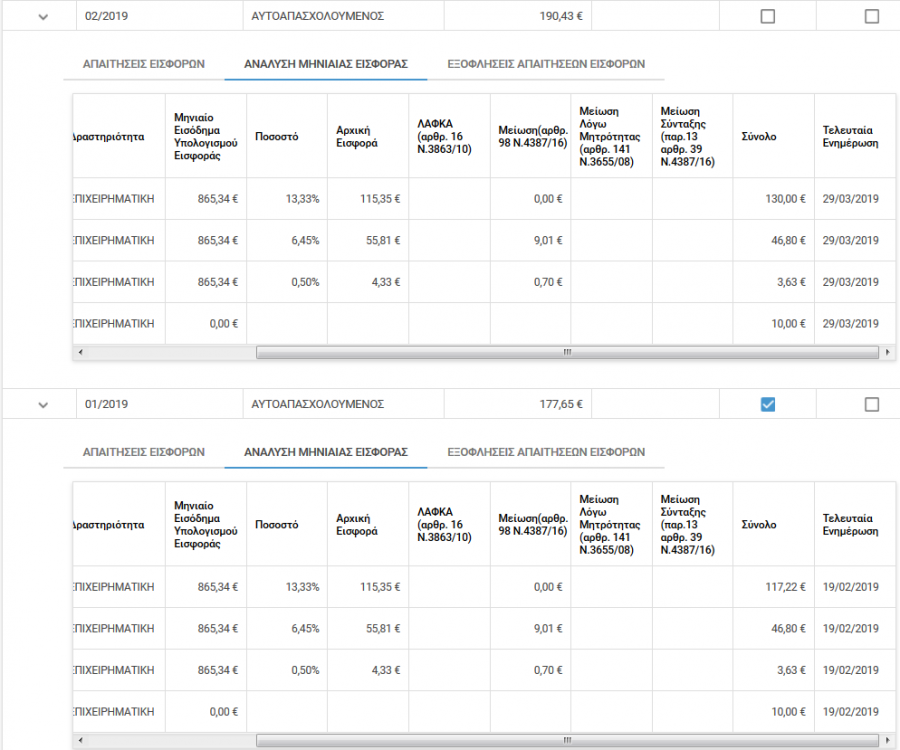The image size is (900, 750).
Task: Tick the last checkbox in the 02/2019 row
Action: [x=871, y=16]
